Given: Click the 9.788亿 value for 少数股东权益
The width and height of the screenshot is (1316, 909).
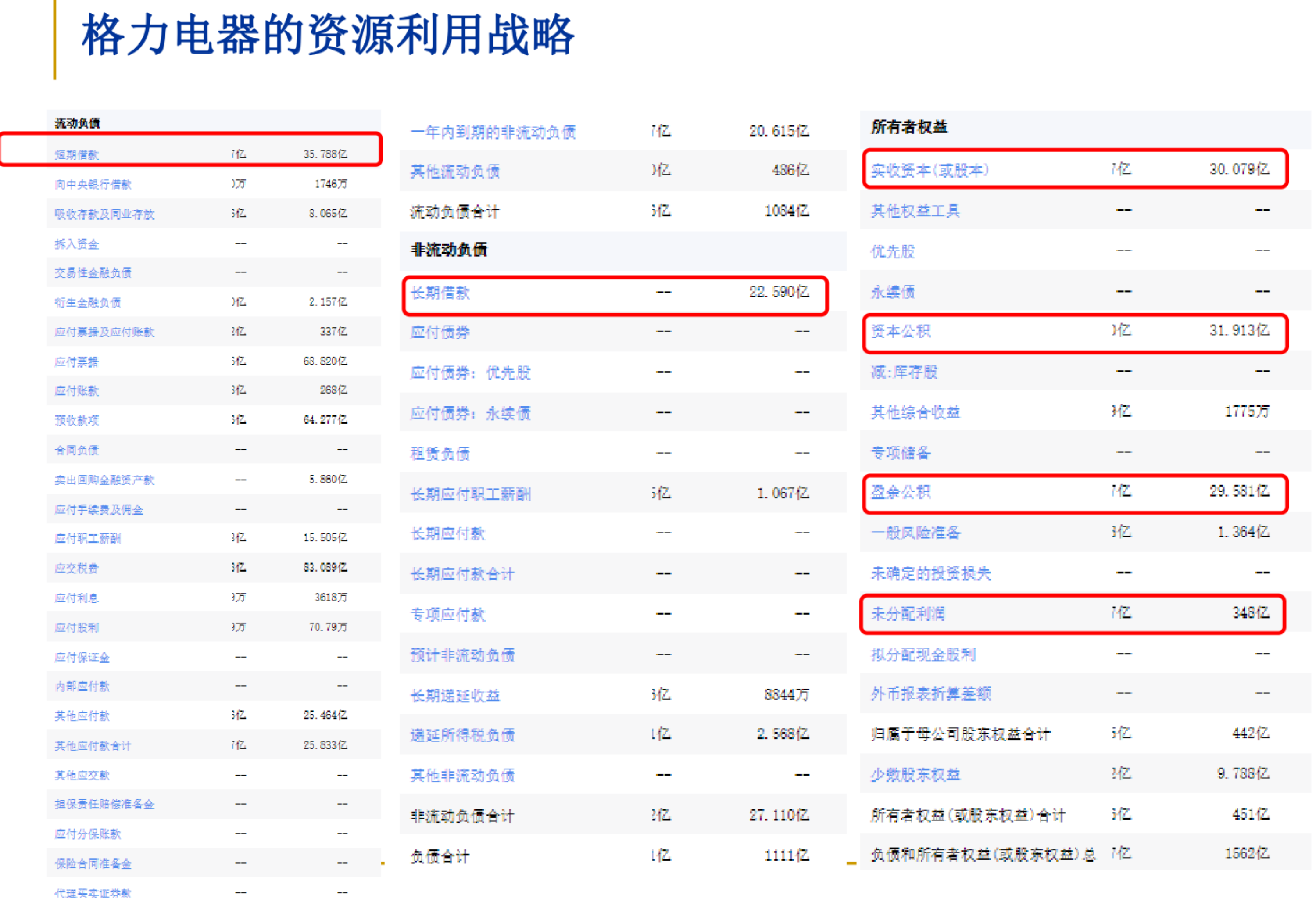Looking at the screenshot, I should tap(1244, 773).
